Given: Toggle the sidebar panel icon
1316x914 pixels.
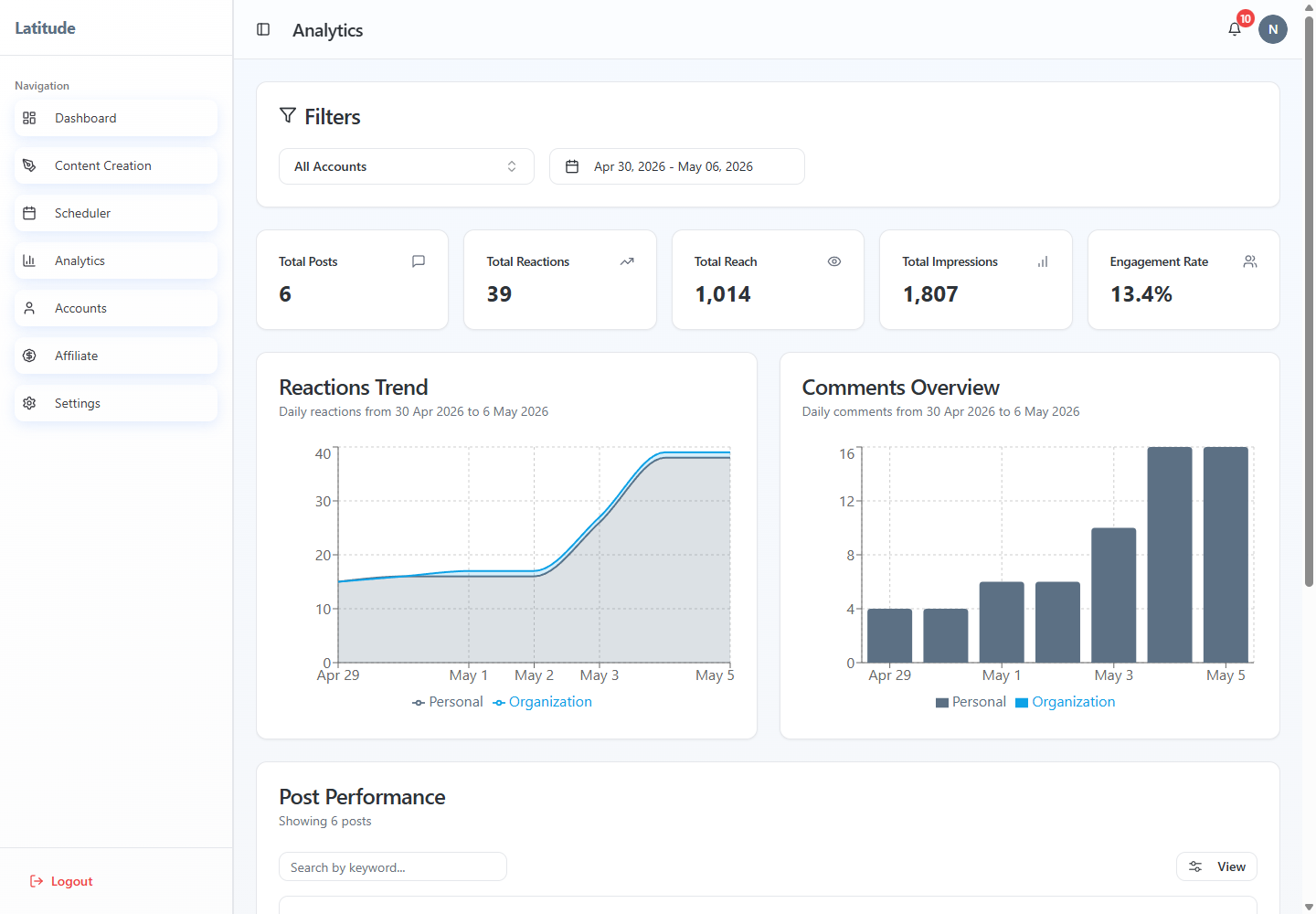Looking at the screenshot, I should pyautogui.click(x=263, y=29).
